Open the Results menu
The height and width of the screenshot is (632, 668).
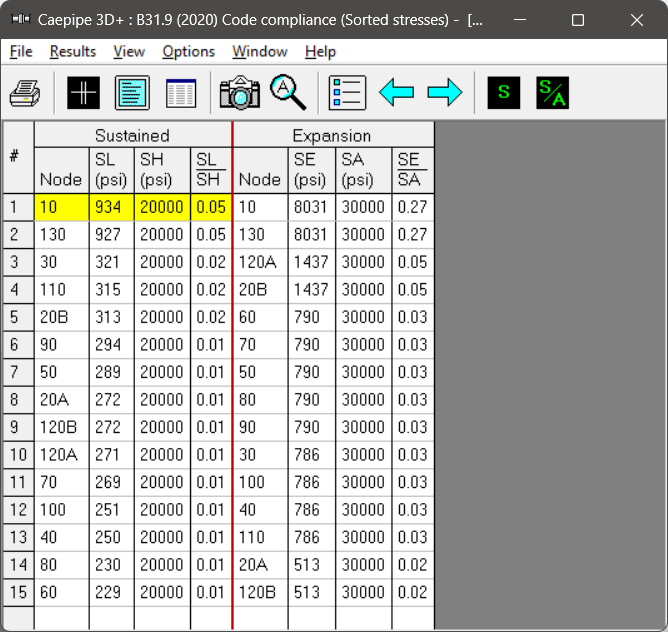click(x=73, y=51)
